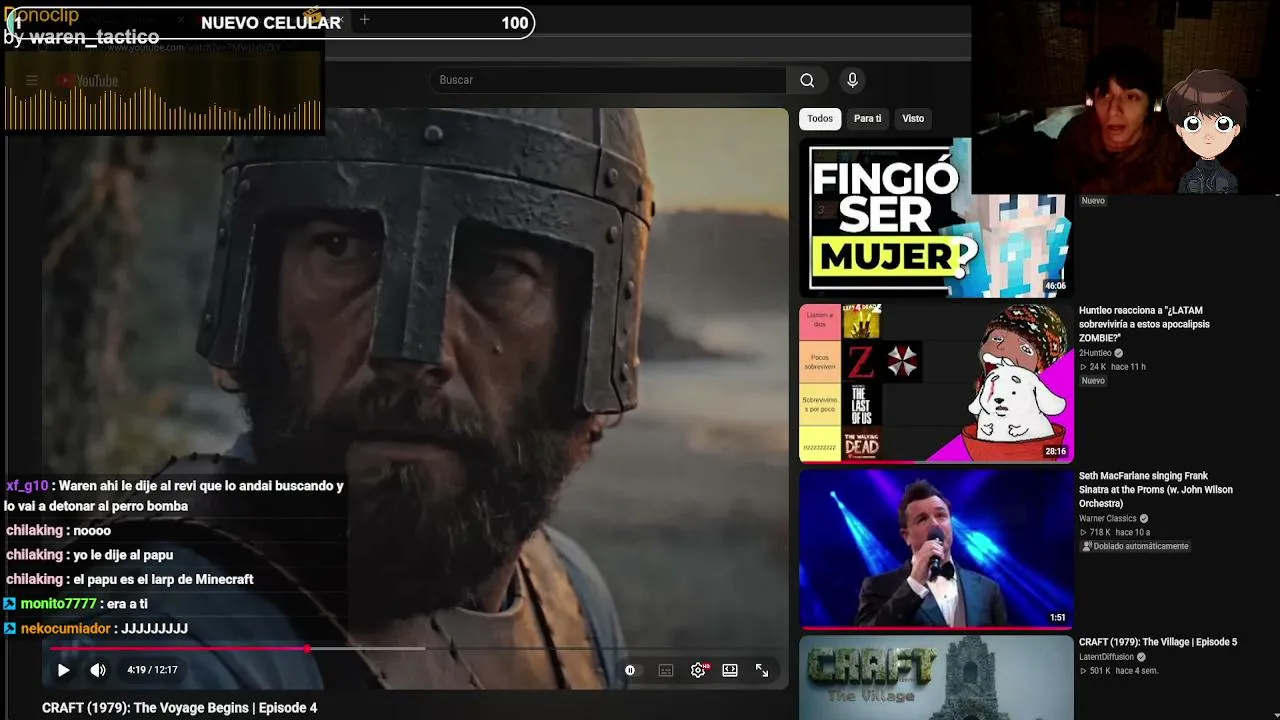Open the Huntleo zombie tier list thumbnail

(936, 383)
